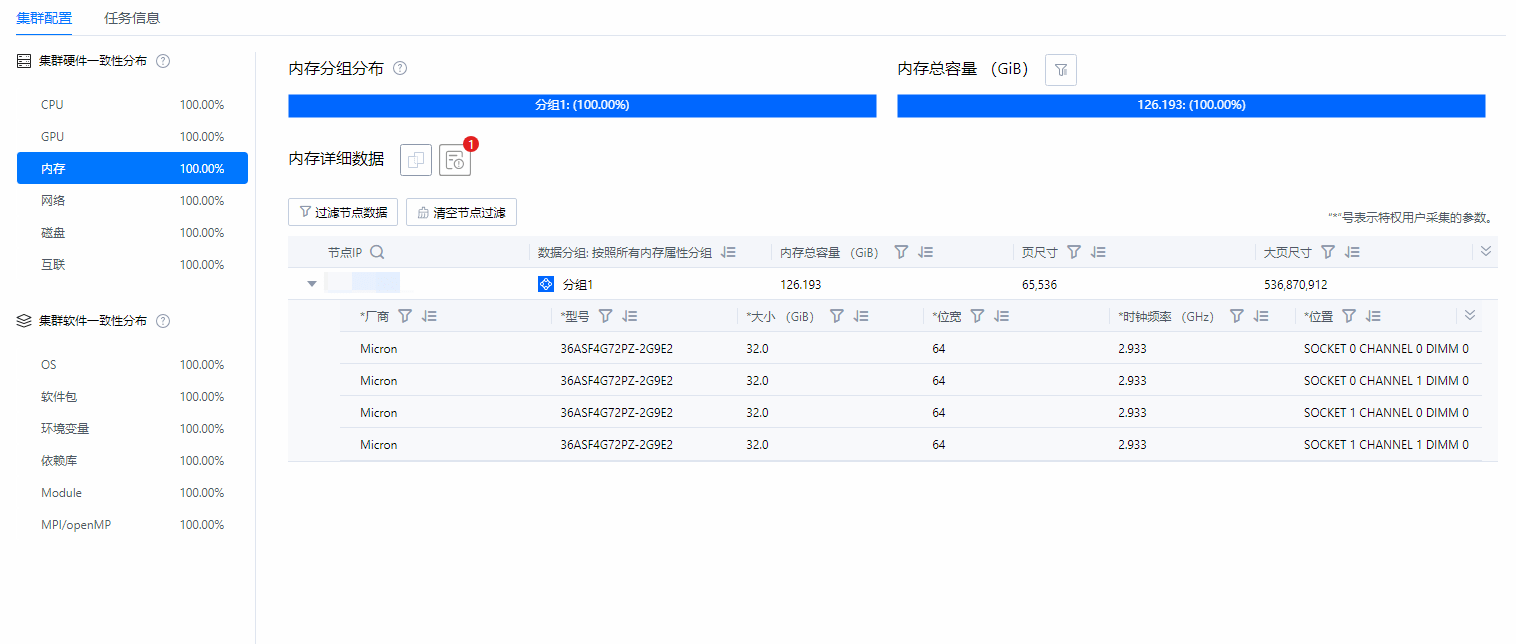This screenshot has height=644, width=1516.
Task: Sort the 数据分组 column
Action: pyautogui.click(x=728, y=253)
